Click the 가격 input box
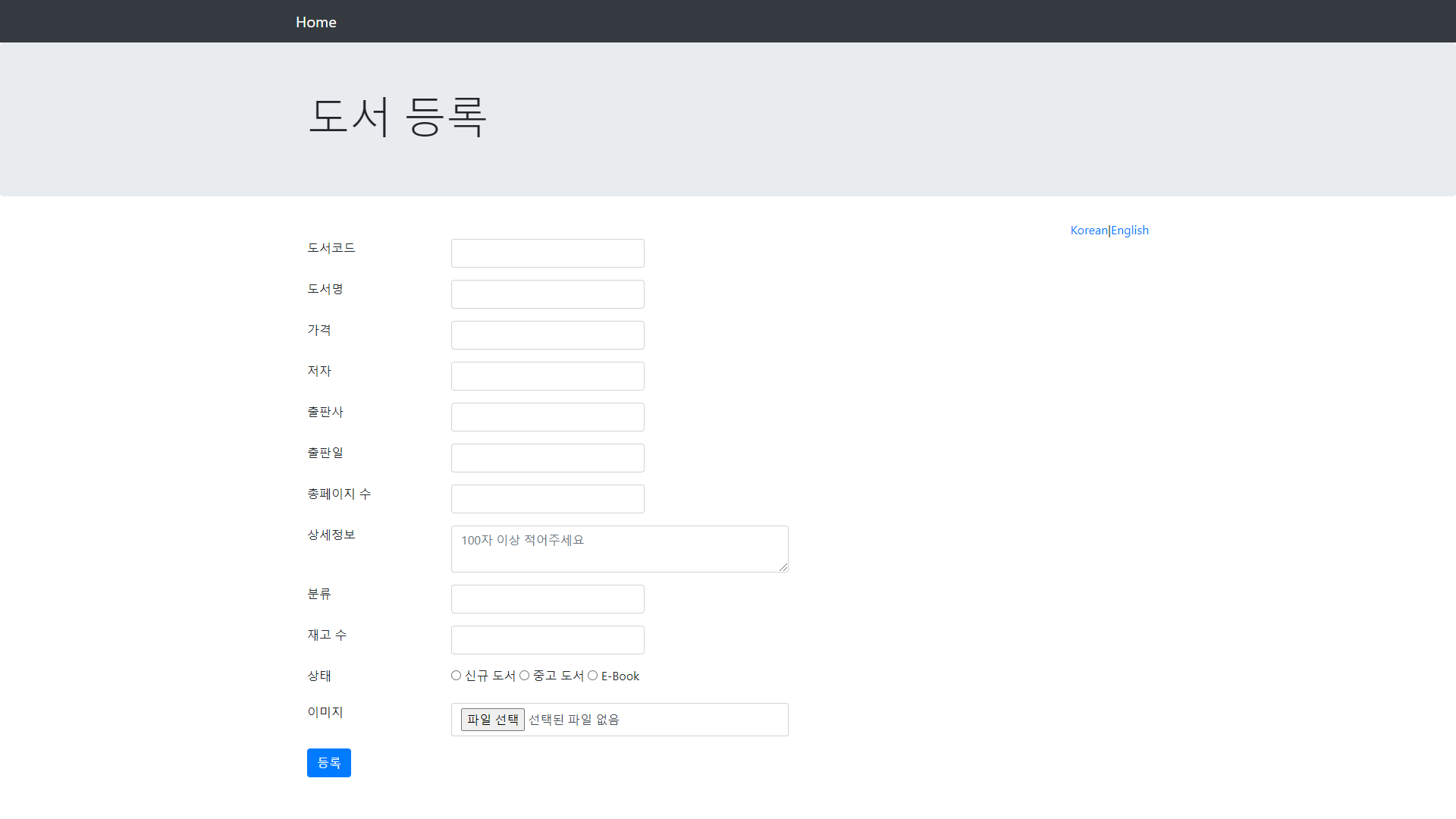The image size is (1456, 819). [x=548, y=335]
